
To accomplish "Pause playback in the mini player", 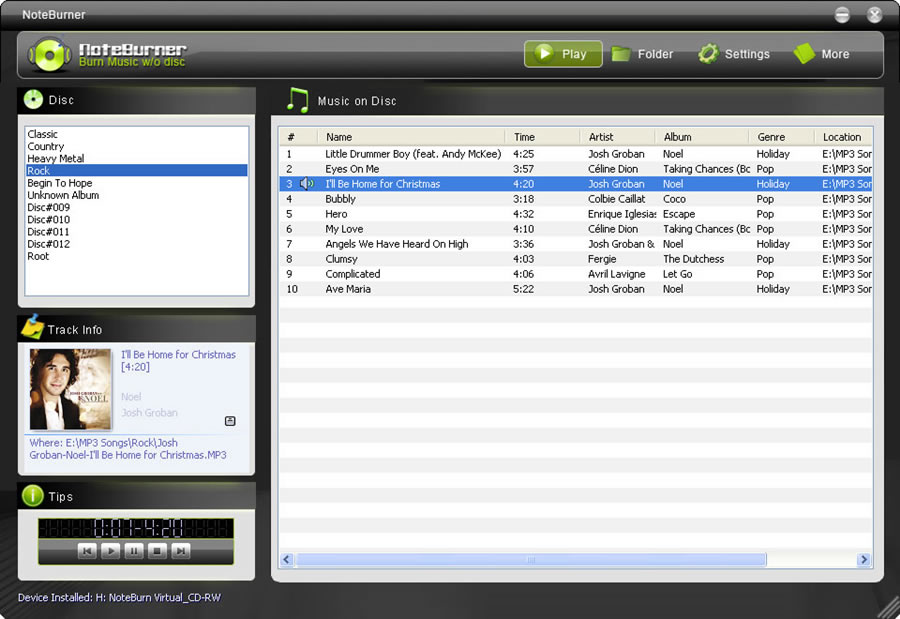I will point(134,551).
